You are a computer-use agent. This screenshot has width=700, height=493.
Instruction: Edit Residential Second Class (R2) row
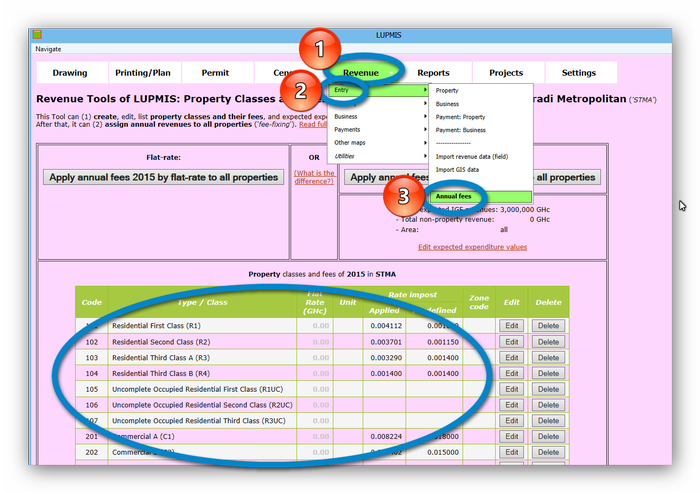click(512, 342)
